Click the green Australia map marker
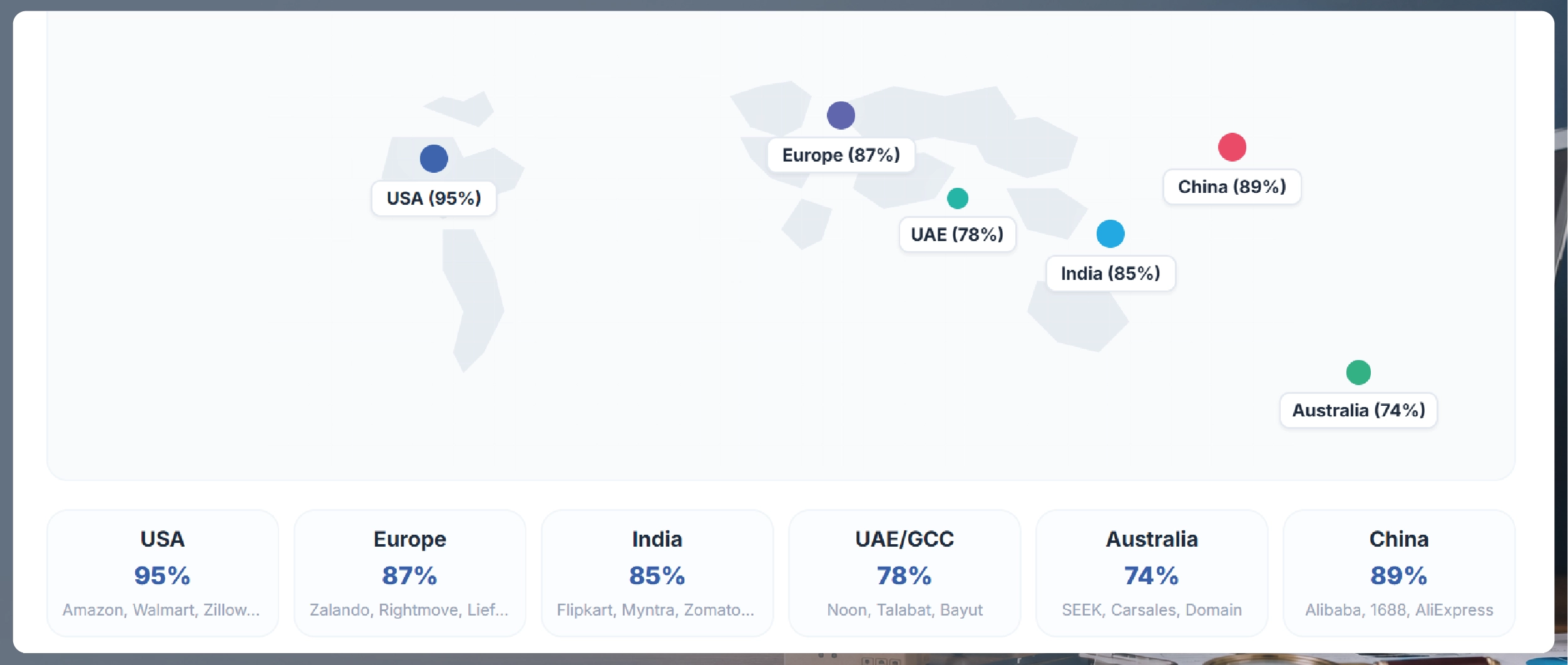 tap(1358, 373)
